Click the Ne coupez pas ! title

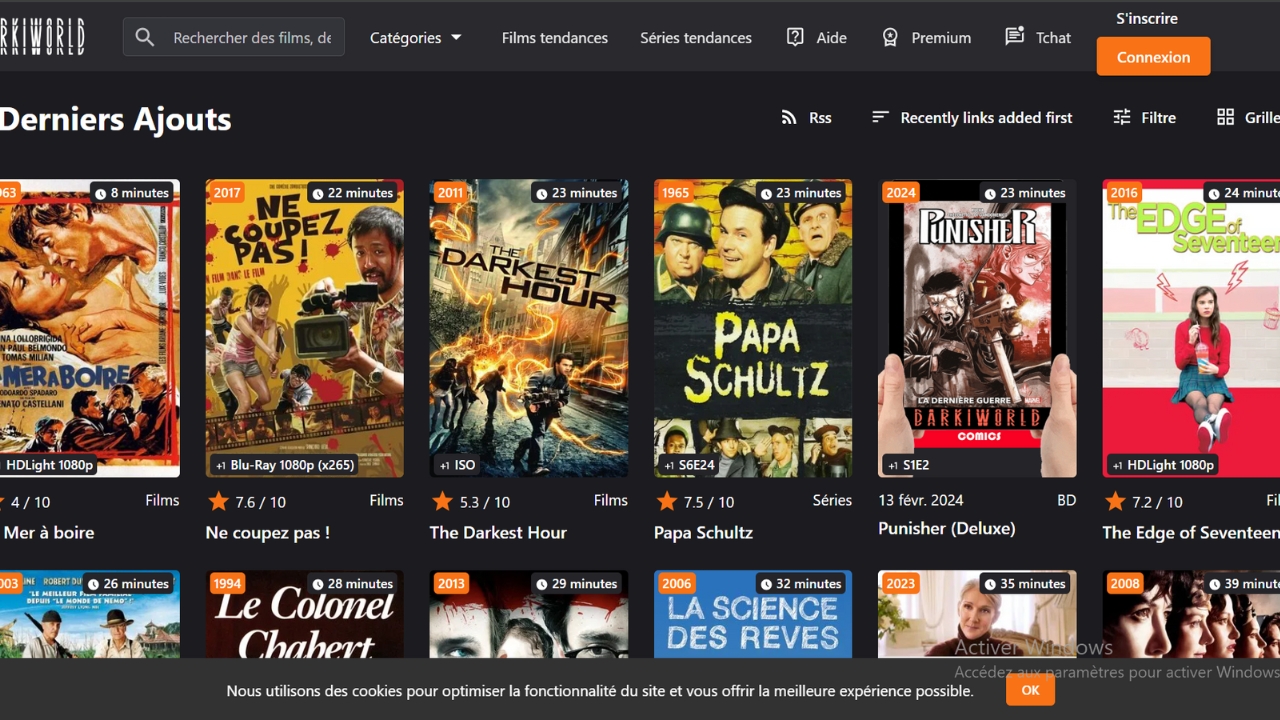pyautogui.click(x=267, y=533)
